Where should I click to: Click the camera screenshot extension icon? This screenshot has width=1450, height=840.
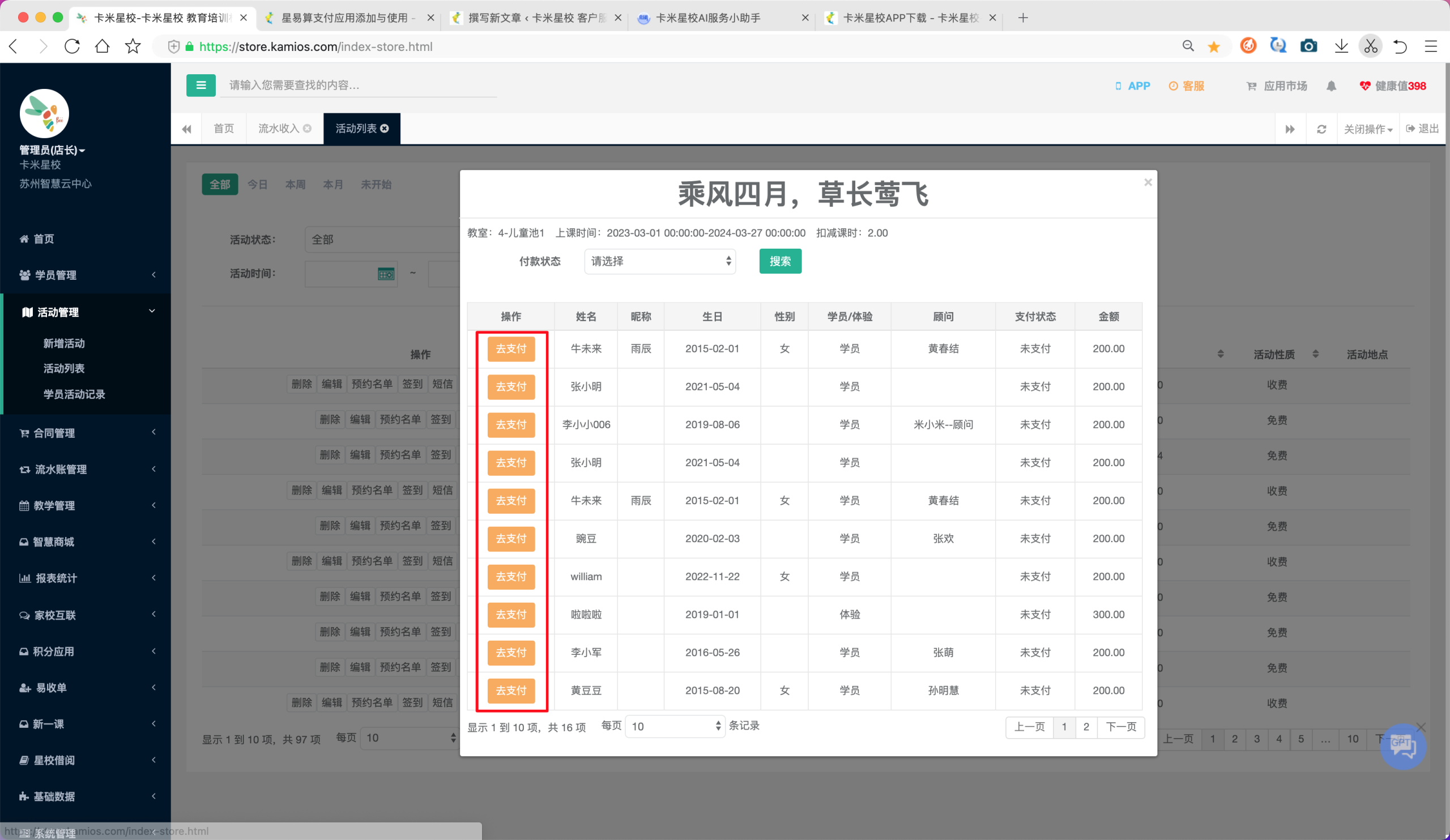pyautogui.click(x=1308, y=46)
